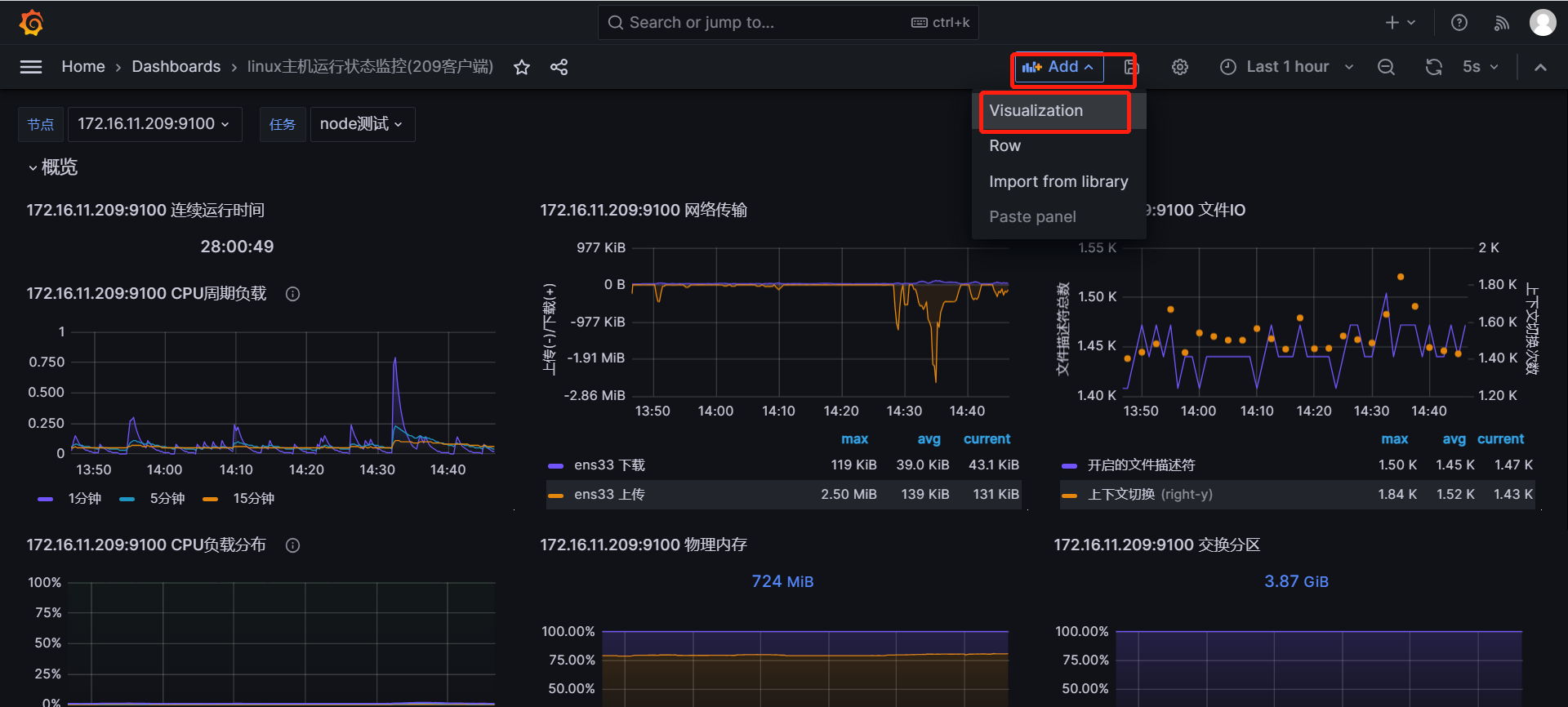
Task: Open the help question mark icon
Action: pyautogui.click(x=1459, y=23)
